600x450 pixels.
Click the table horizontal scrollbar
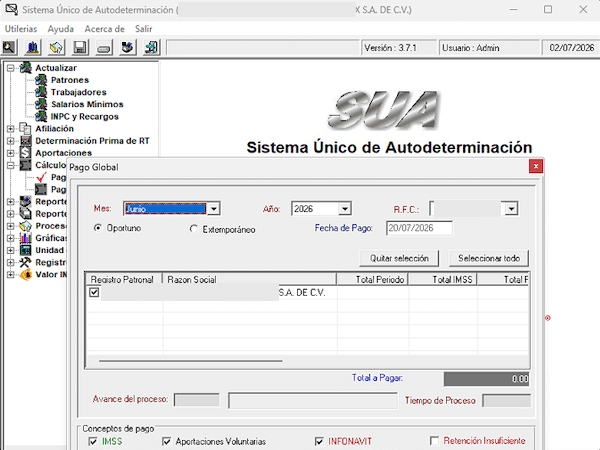coord(191,361)
